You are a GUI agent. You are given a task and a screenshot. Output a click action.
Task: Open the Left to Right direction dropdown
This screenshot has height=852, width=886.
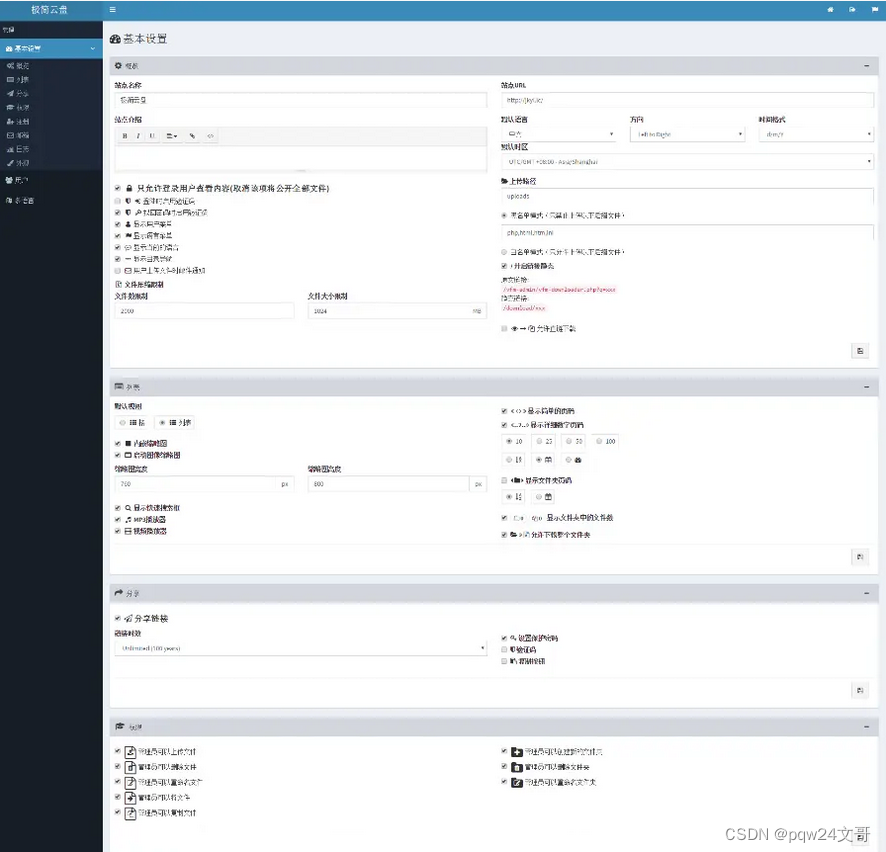coord(687,134)
